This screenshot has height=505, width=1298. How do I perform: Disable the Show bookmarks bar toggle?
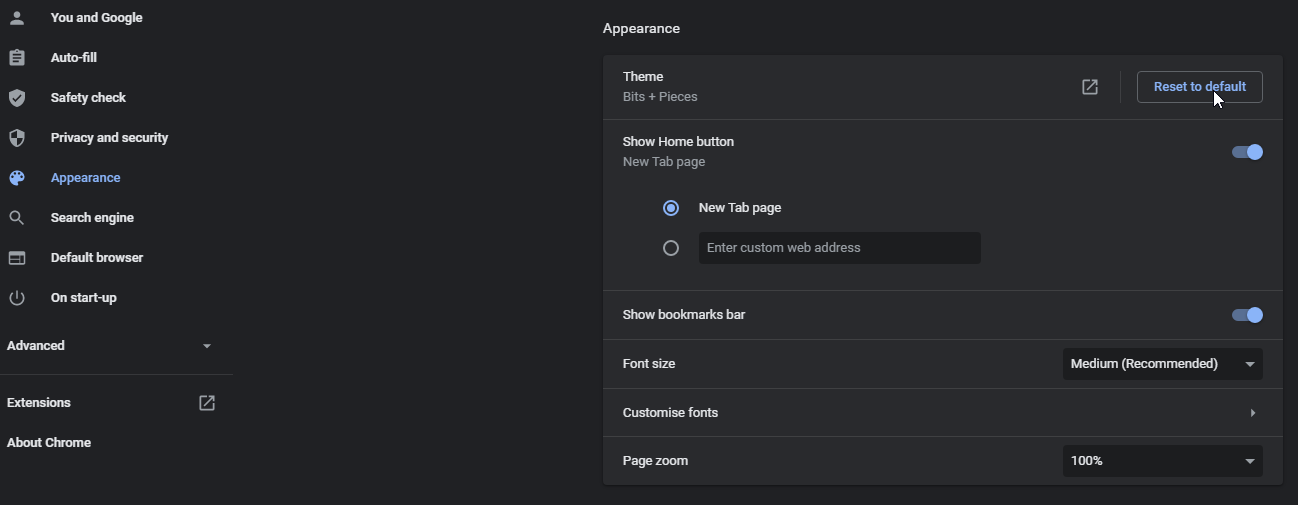click(x=1247, y=315)
